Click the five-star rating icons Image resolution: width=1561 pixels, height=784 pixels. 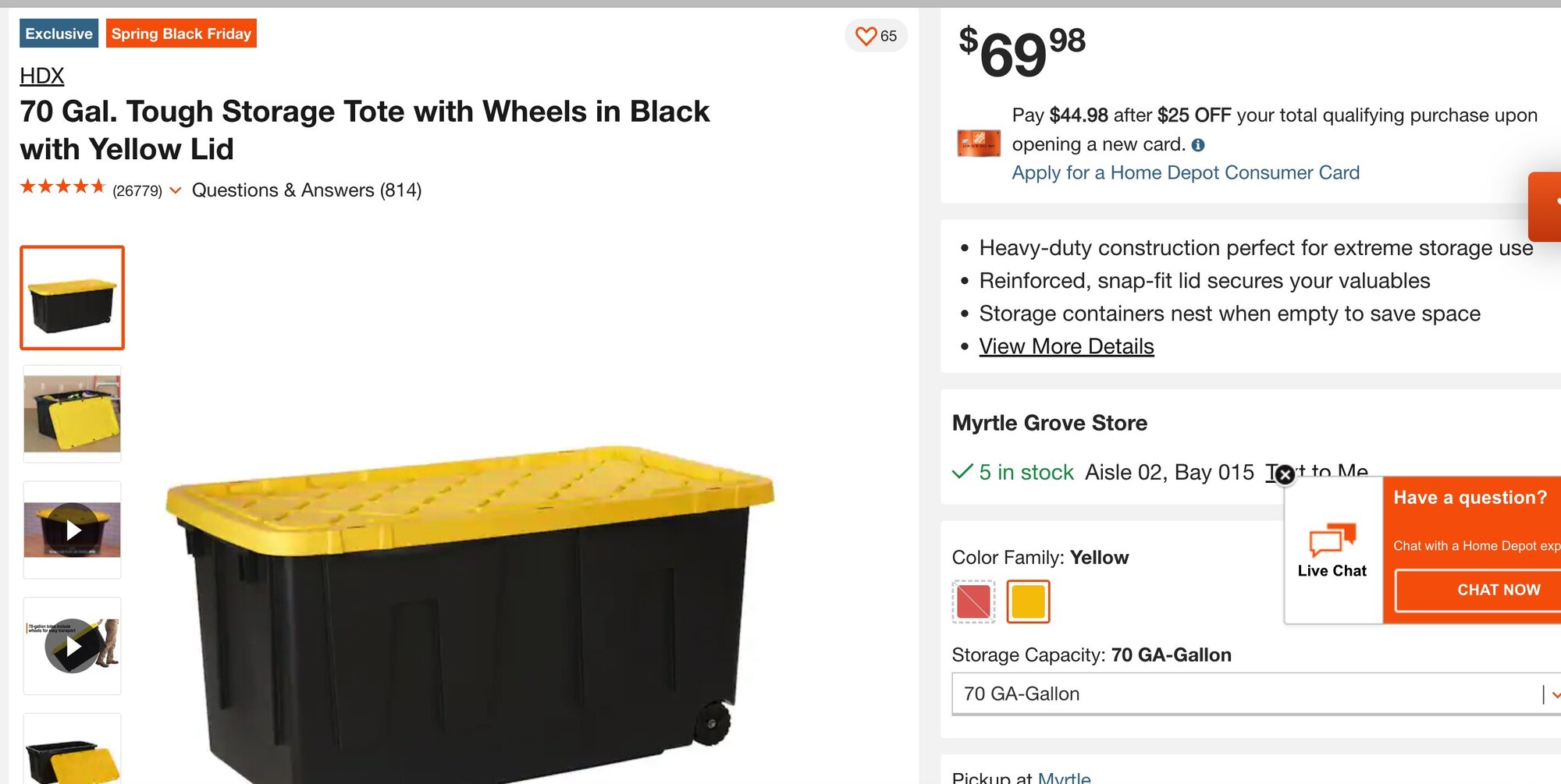tap(62, 187)
